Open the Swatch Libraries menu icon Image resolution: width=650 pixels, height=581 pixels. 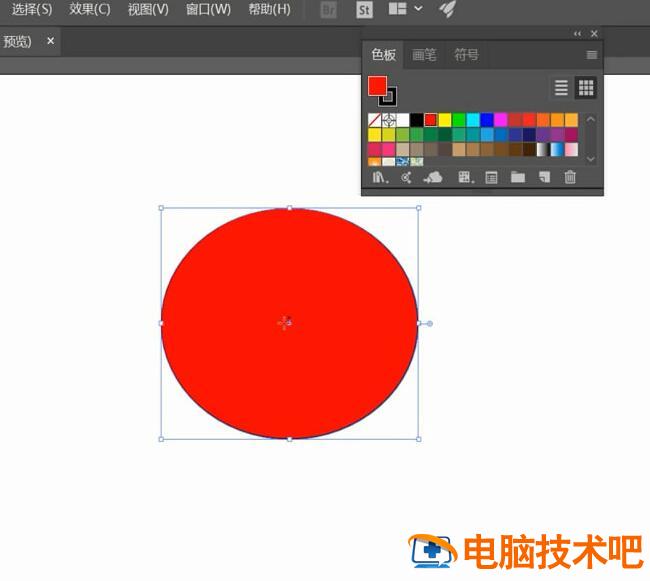(x=380, y=178)
